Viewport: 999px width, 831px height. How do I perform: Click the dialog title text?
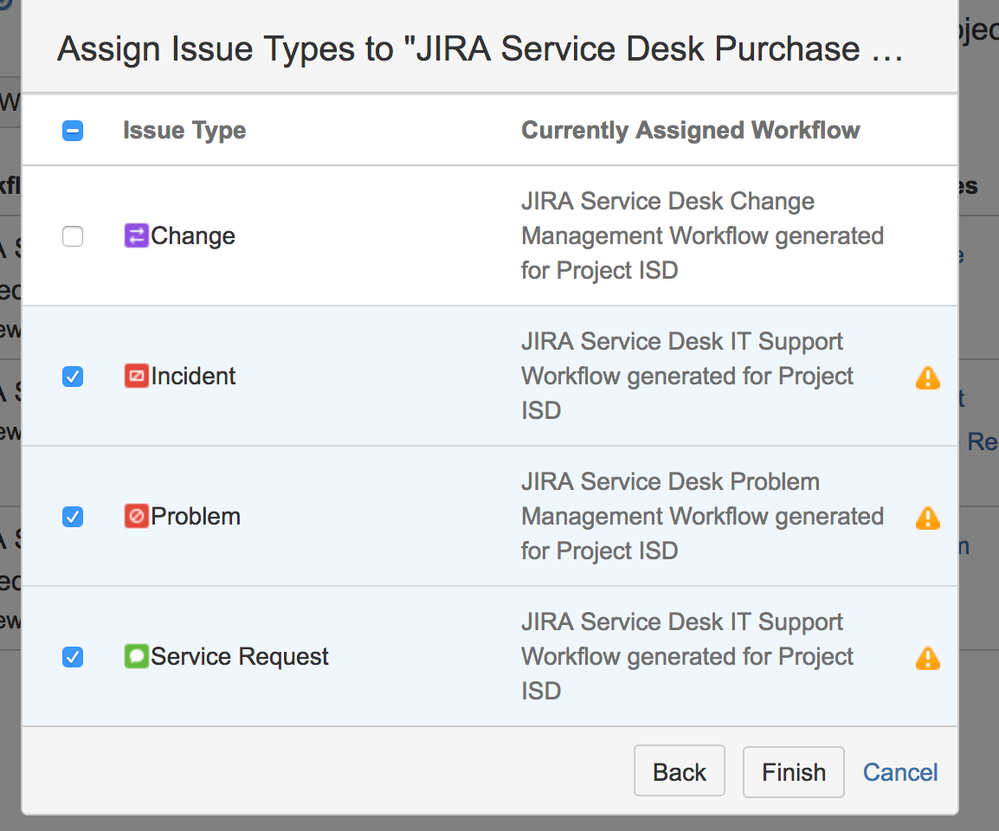[480, 49]
